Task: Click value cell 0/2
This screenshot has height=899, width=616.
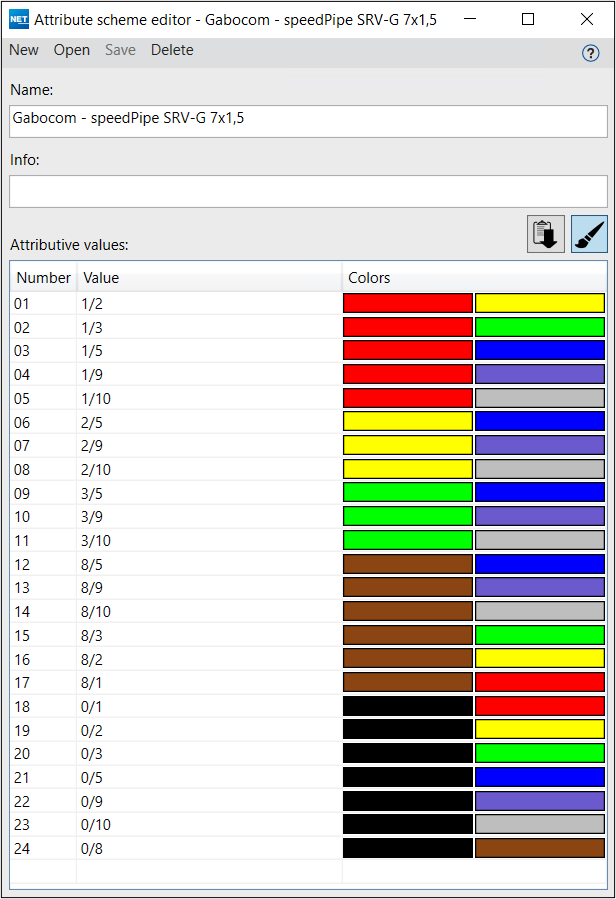Action: pos(209,730)
